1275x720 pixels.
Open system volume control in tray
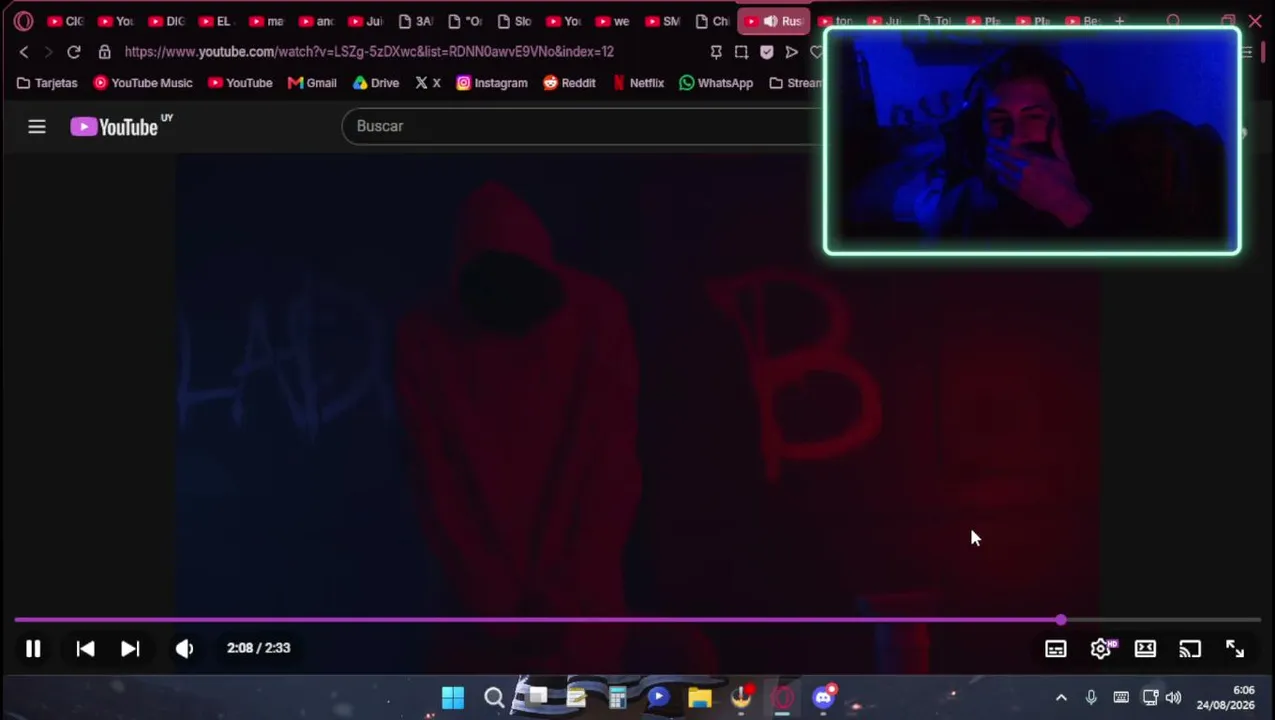point(1173,698)
